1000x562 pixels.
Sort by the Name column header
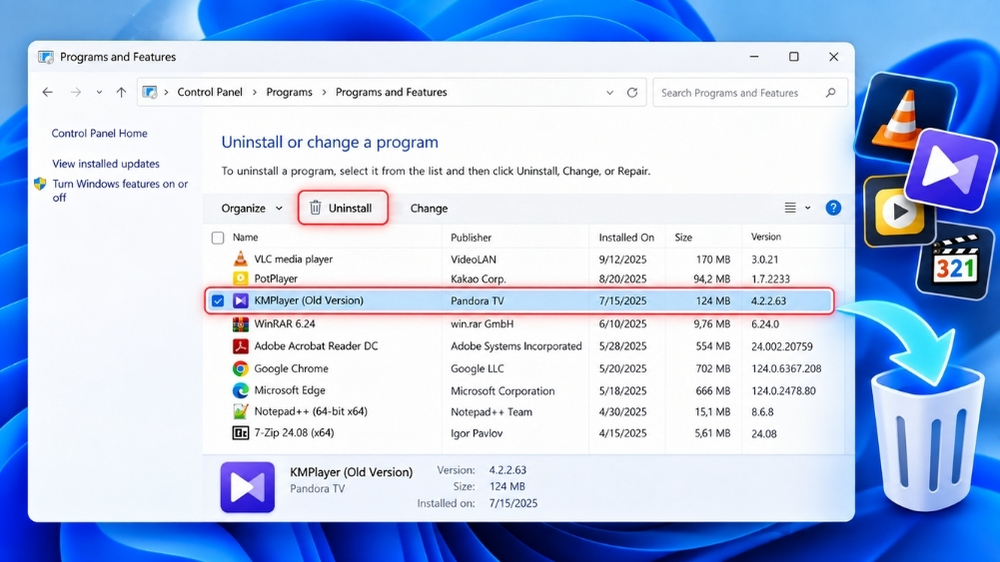point(246,237)
